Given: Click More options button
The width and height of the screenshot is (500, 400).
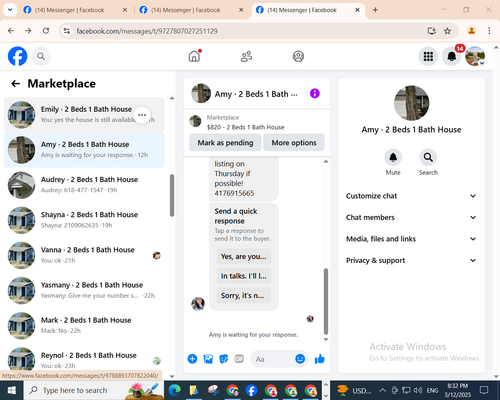Looking at the screenshot, I should click(294, 143).
